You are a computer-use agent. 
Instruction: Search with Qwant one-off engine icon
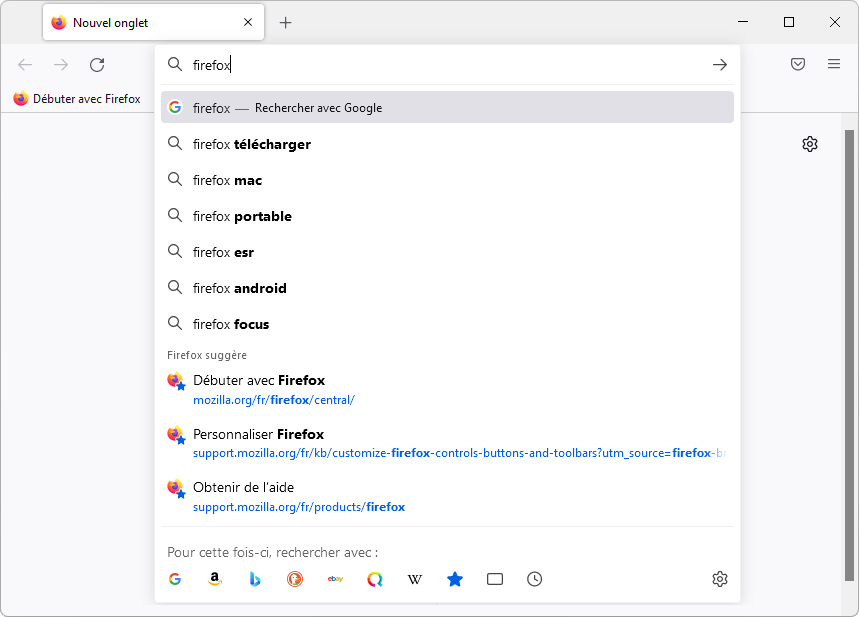point(375,579)
